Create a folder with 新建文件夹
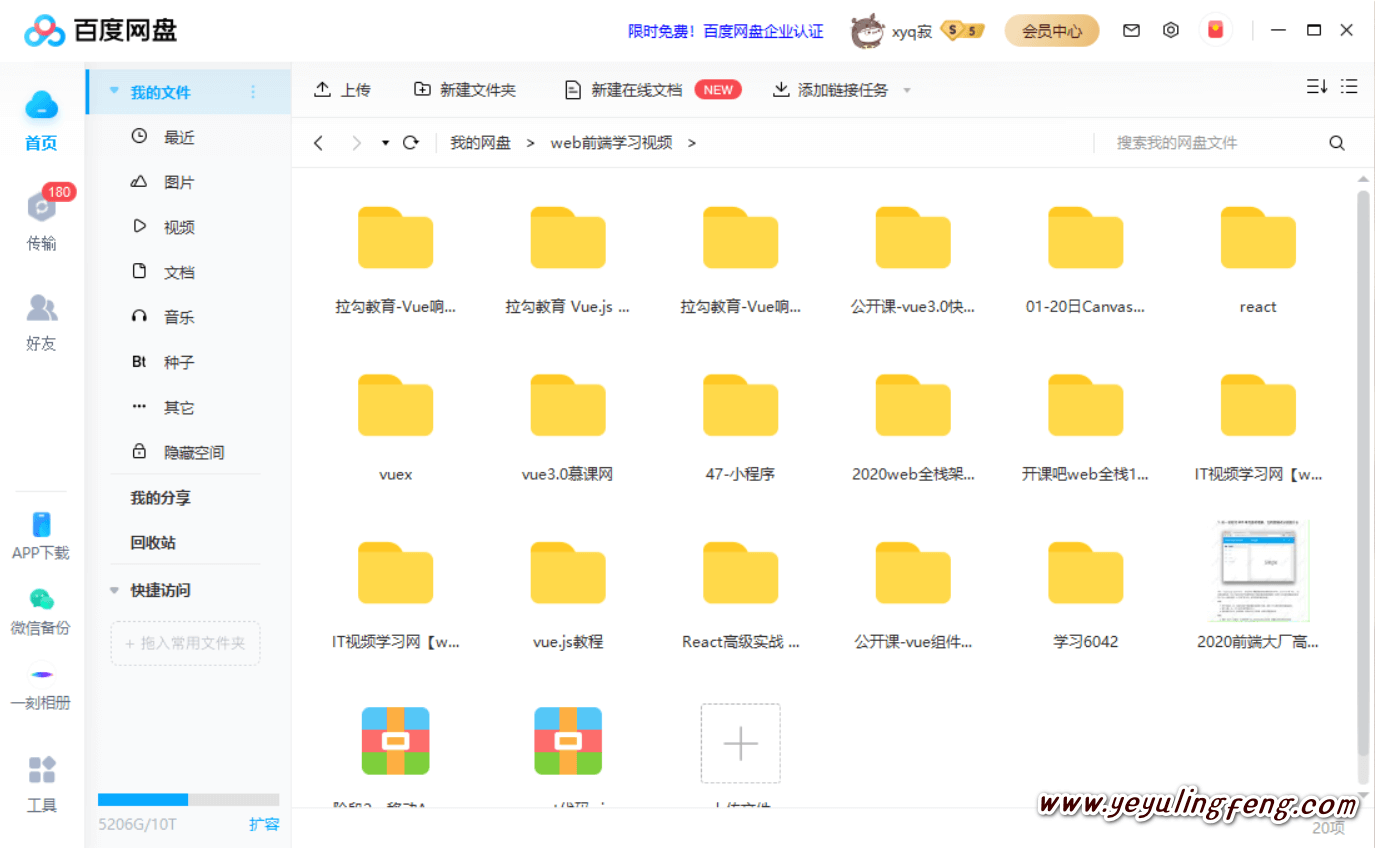1375x848 pixels. [x=465, y=90]
